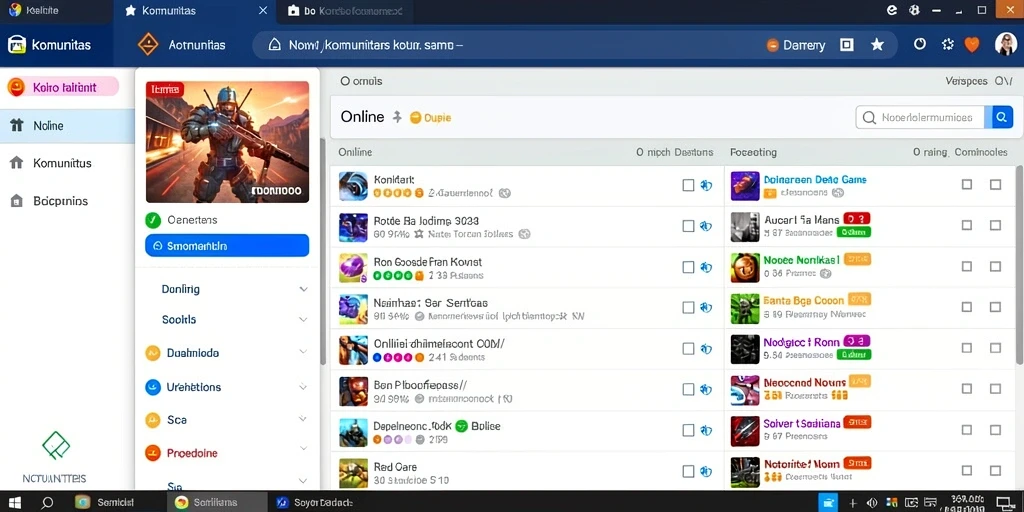1024x512 pixels.
Task: Click the Verspes link at top right
Action: click(967, 81)
